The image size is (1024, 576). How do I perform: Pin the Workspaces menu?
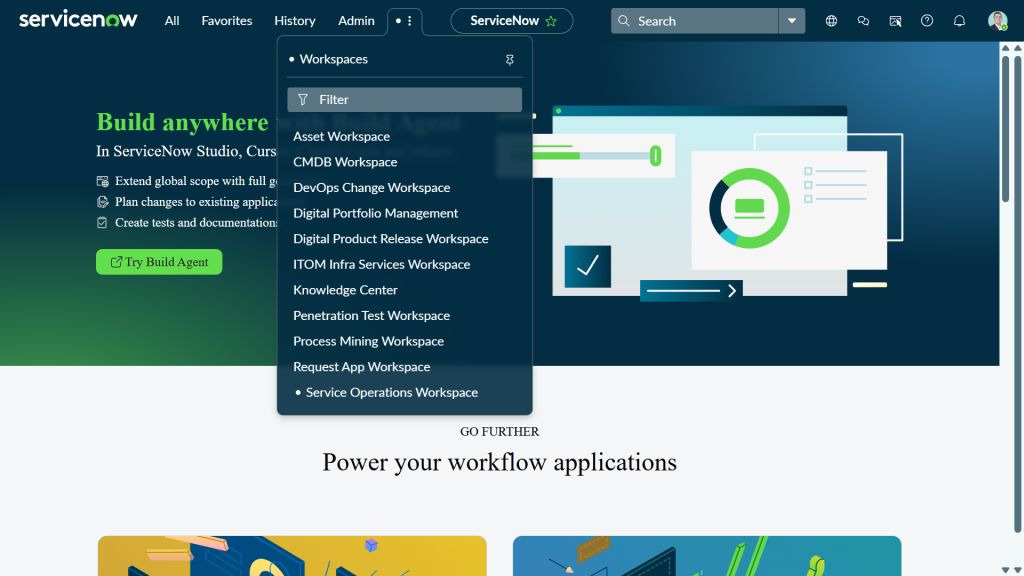509,59
